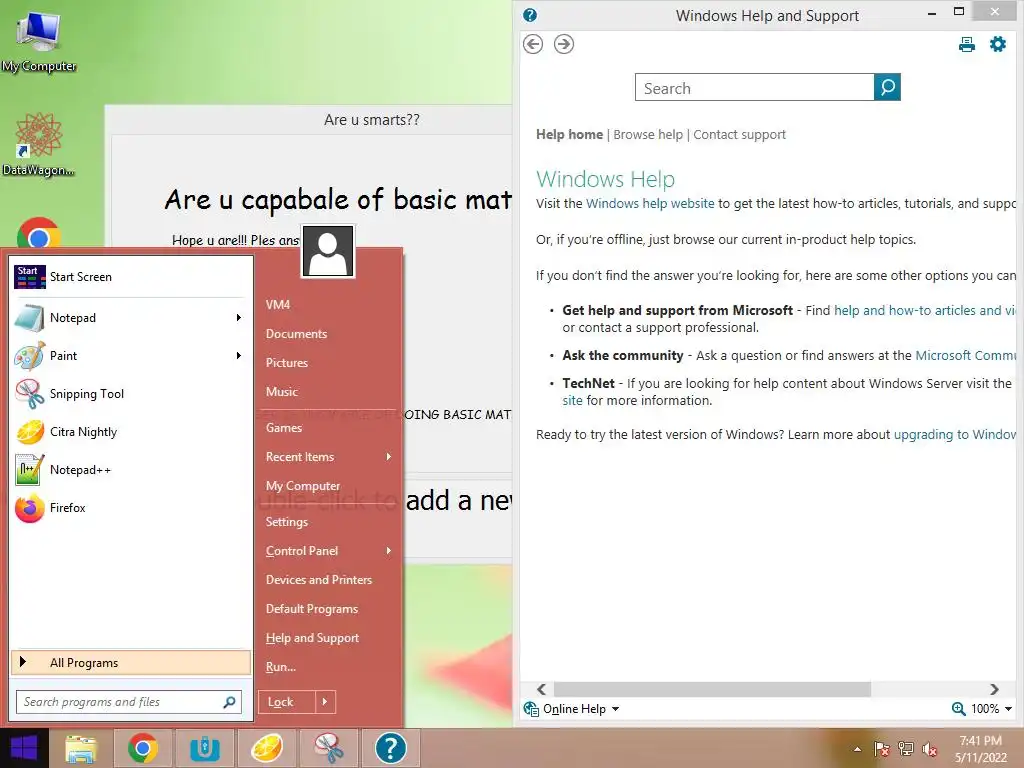Open the blue U app in taskbar
The height and width of the screenshot is (768, 1024).
click(204, 748)
